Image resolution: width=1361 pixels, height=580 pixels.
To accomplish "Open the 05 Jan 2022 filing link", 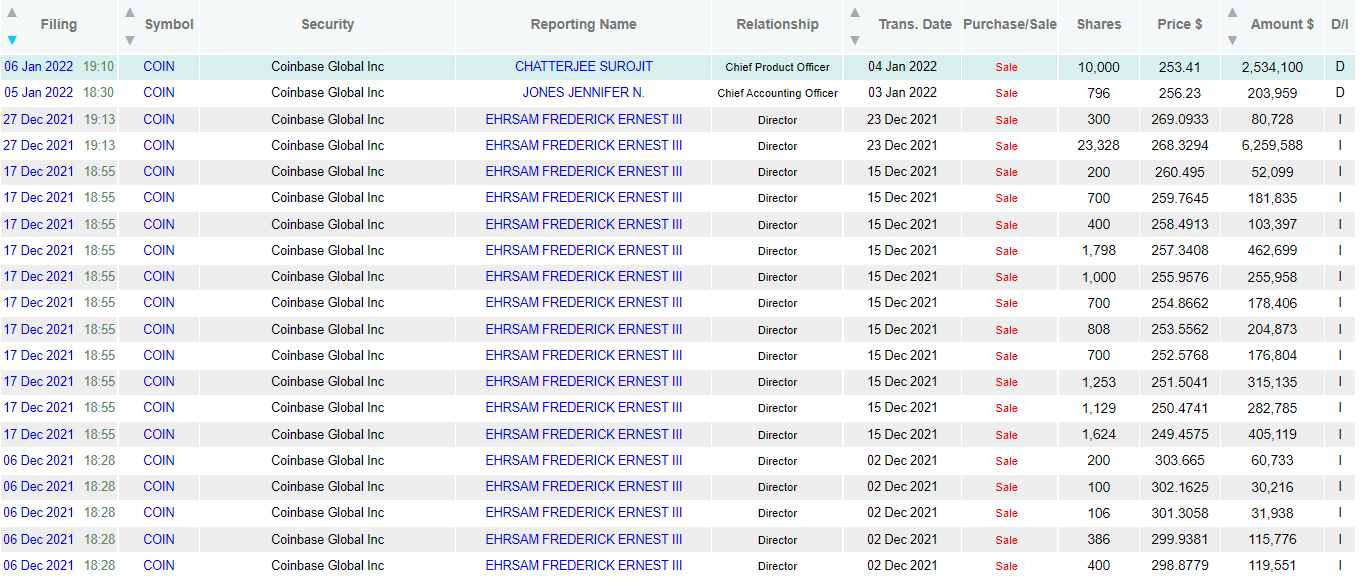I will tap(38, 93).
